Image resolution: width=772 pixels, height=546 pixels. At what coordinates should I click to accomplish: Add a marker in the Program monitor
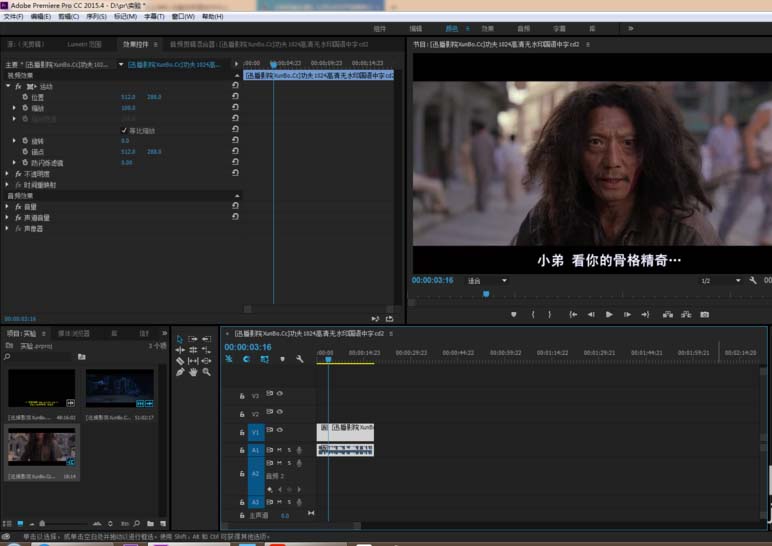click(x=513, y=314)
